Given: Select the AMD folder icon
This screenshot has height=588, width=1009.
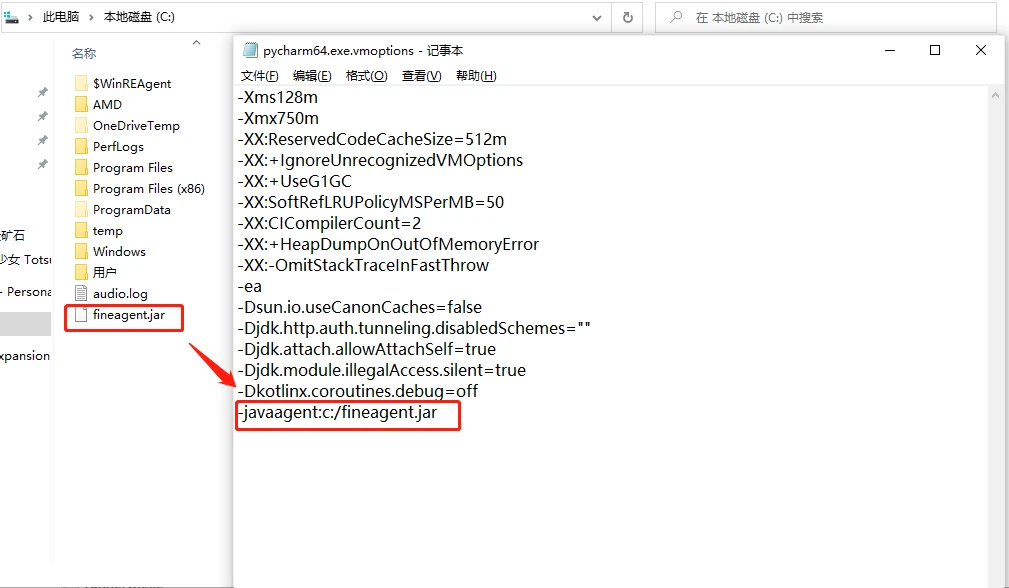Looking at the screenshot, I should [x=81, y=104].
